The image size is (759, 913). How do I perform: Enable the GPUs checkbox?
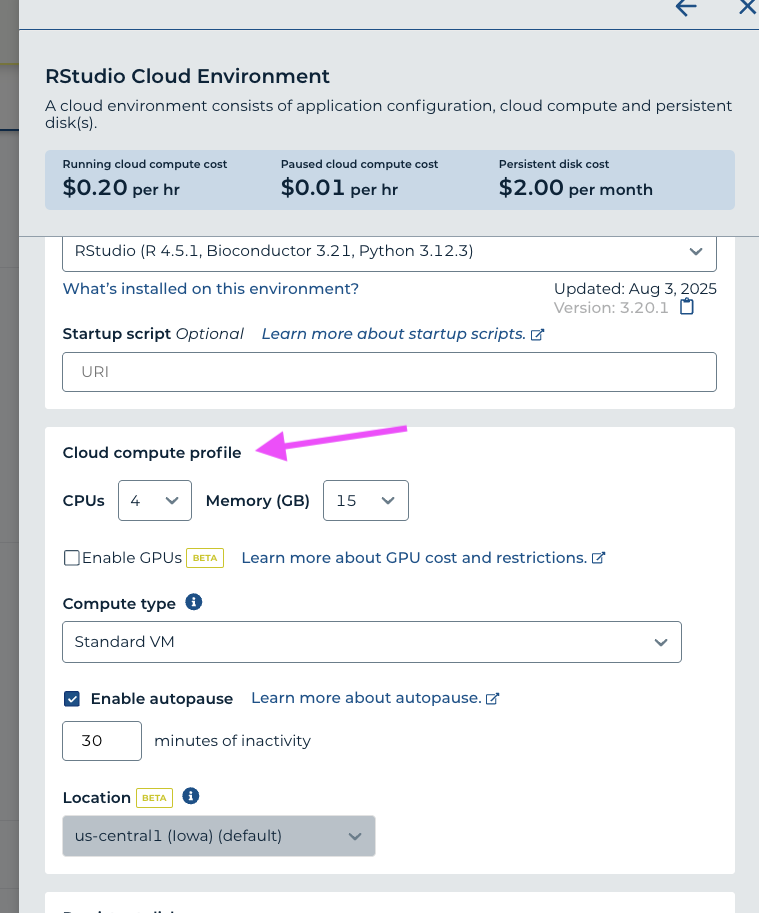click(x=72, y=558)
